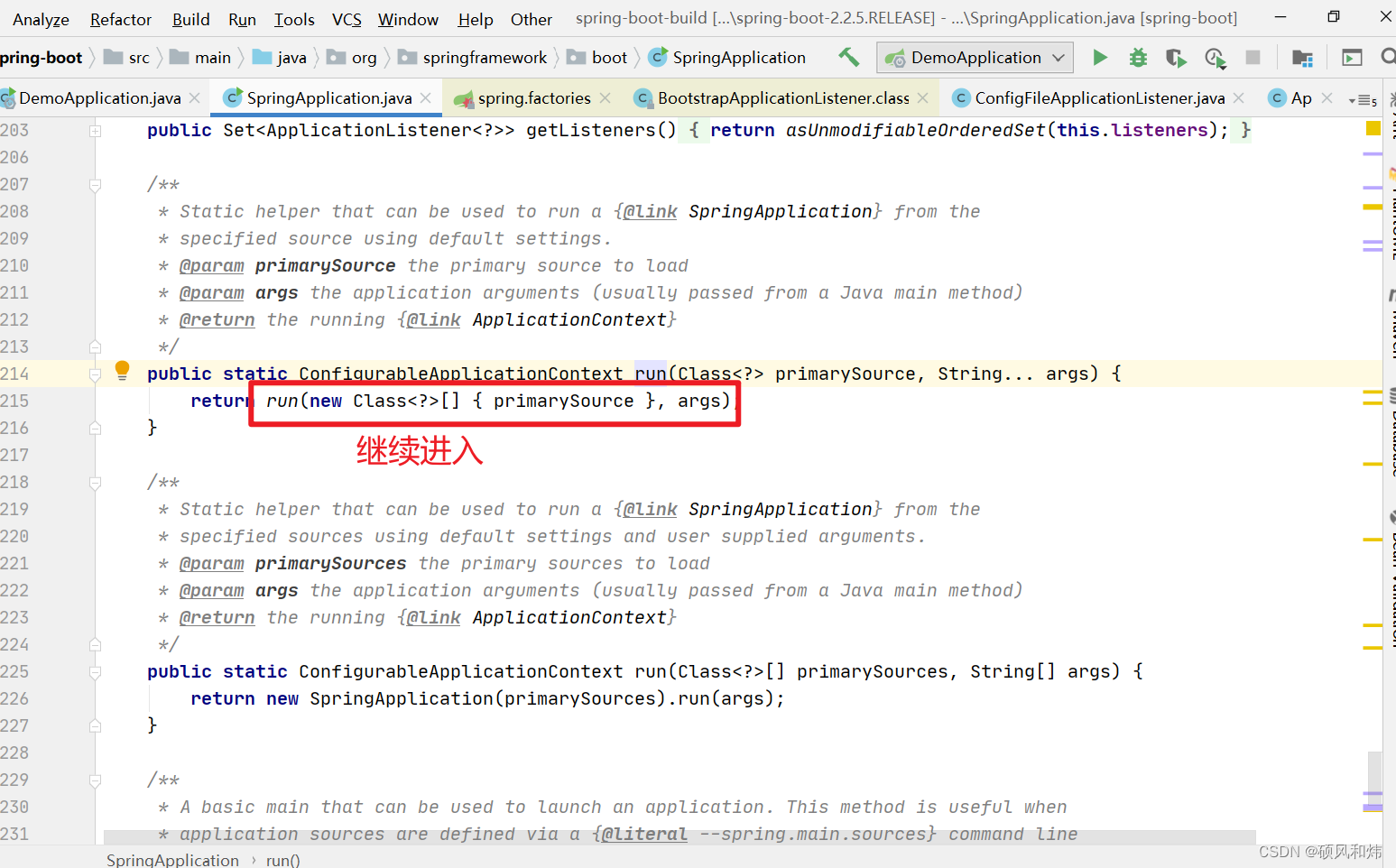Open Project Structure folder icon

(1302, 58)
